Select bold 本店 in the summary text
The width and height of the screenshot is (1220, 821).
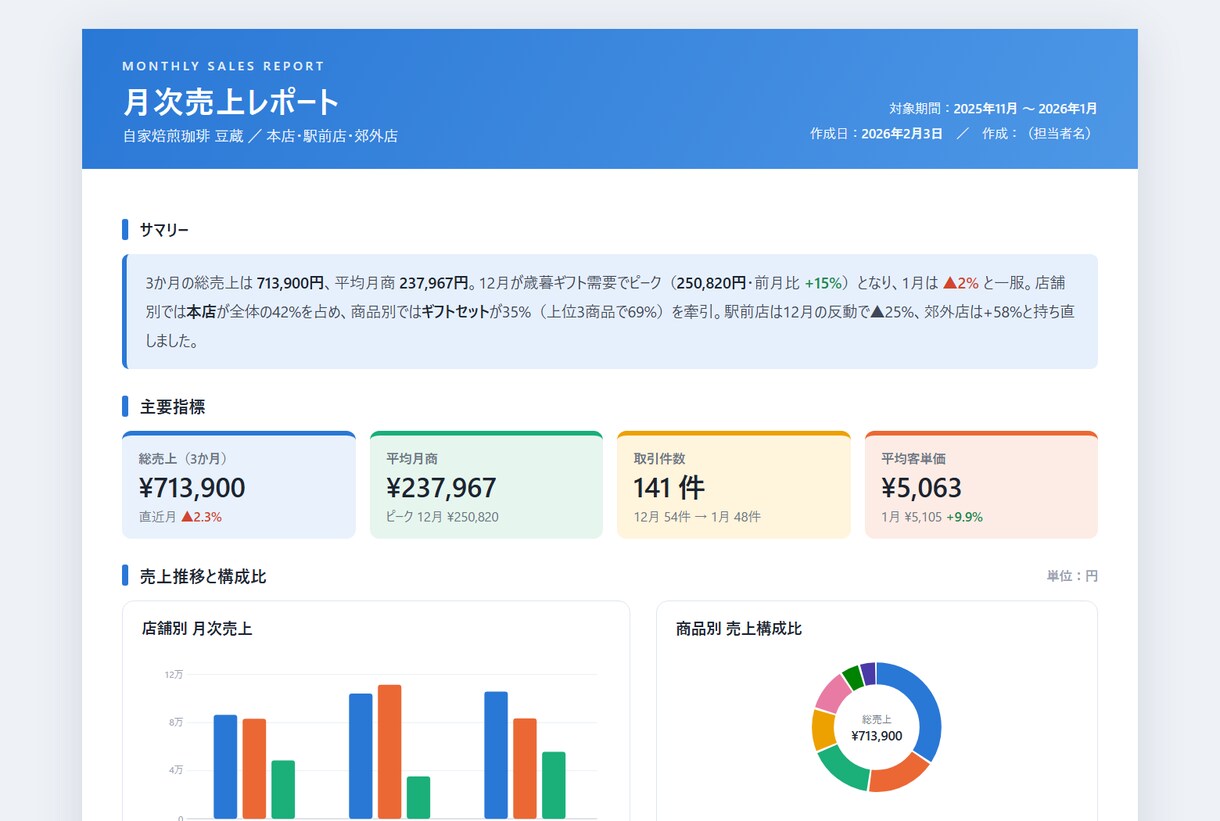pos(202,312)
